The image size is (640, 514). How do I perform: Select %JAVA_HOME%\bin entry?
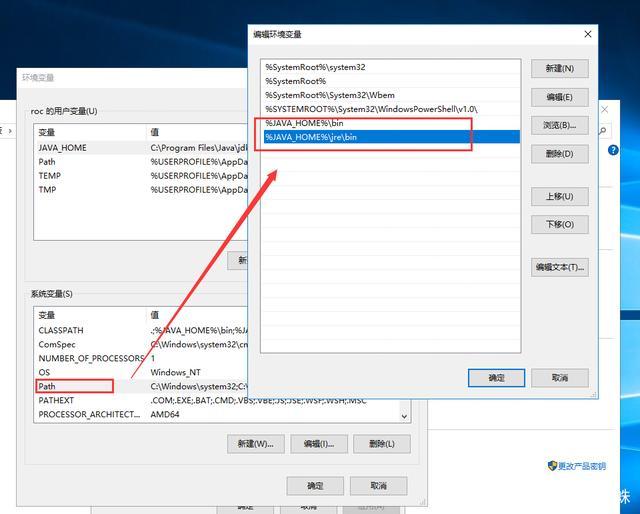point(390,123)
